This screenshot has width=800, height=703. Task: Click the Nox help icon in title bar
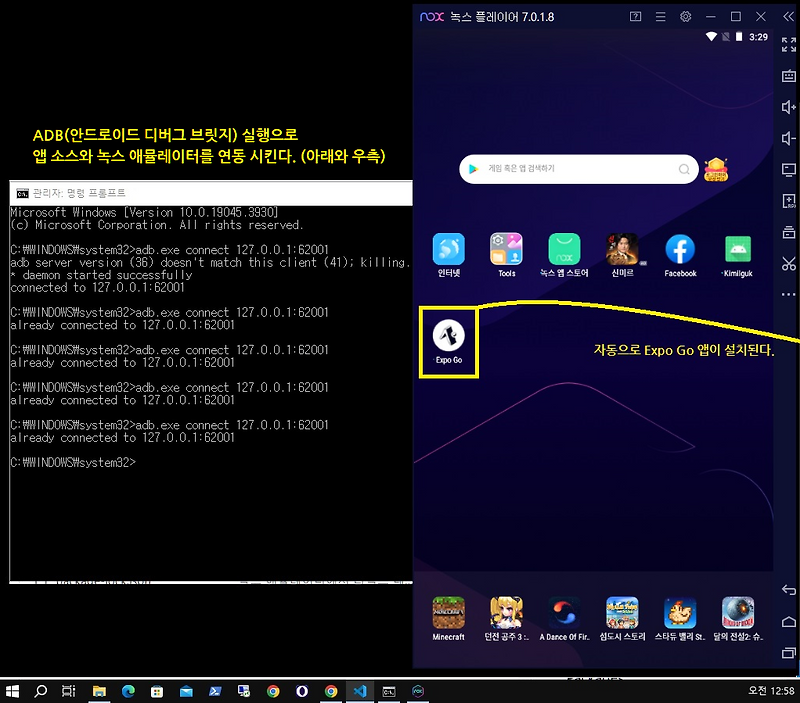click(x=635, y=16)
